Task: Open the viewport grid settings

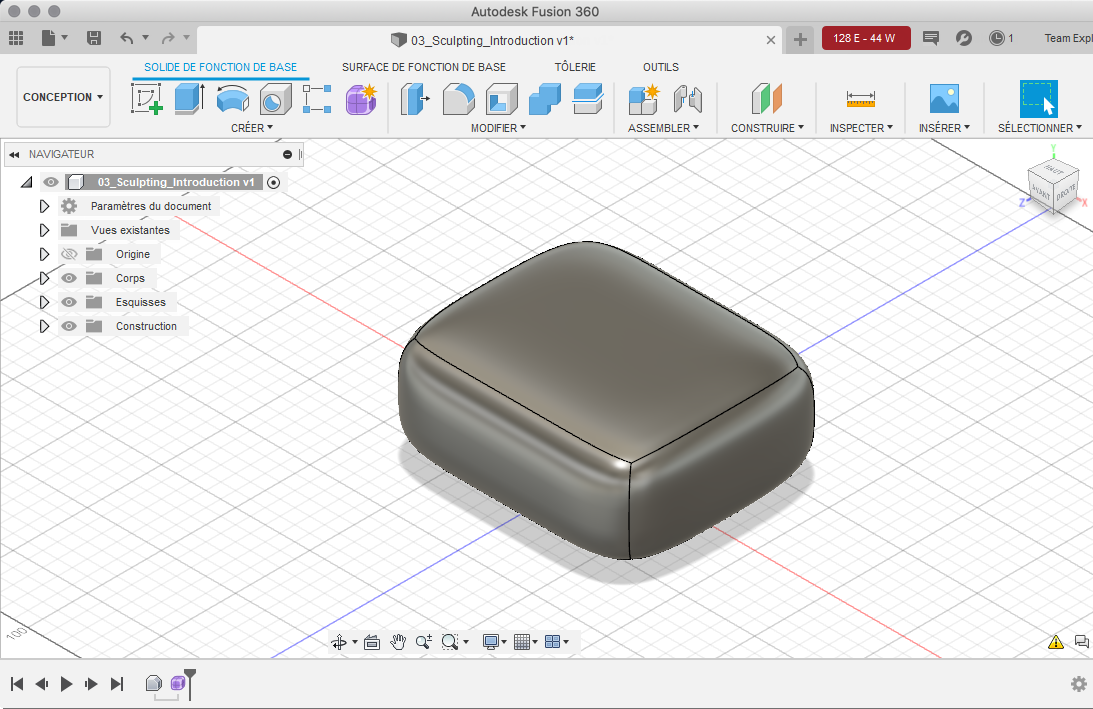Action: click(525, 642)
